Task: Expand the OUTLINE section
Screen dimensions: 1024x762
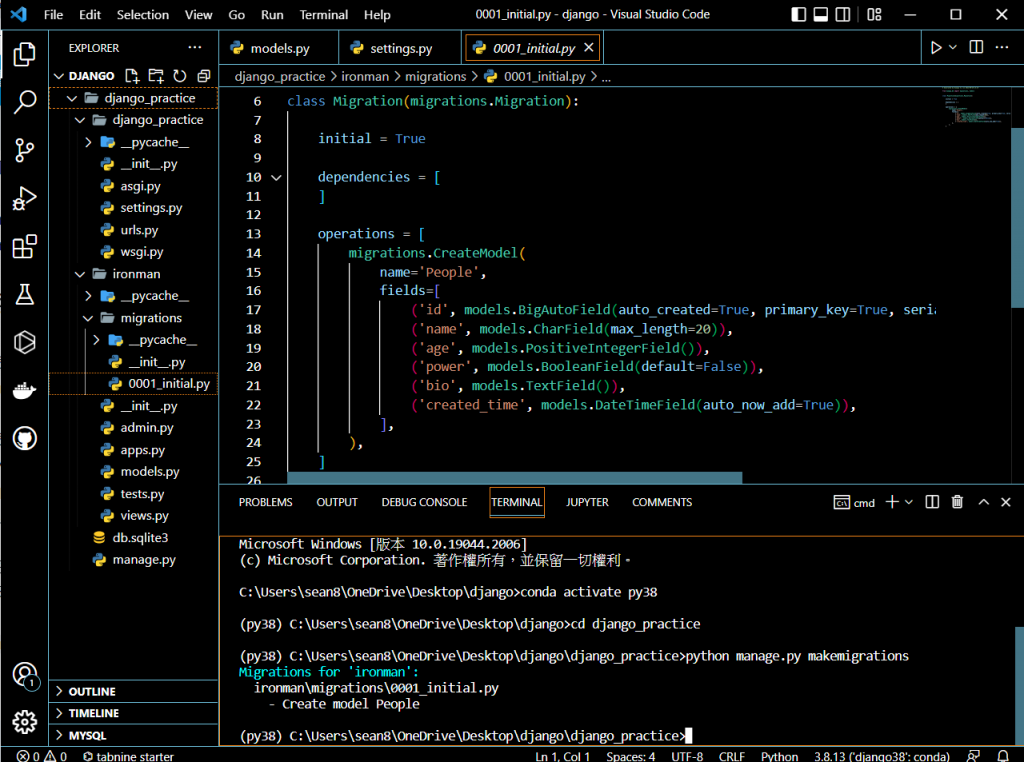Action: (x=92, y=692)
